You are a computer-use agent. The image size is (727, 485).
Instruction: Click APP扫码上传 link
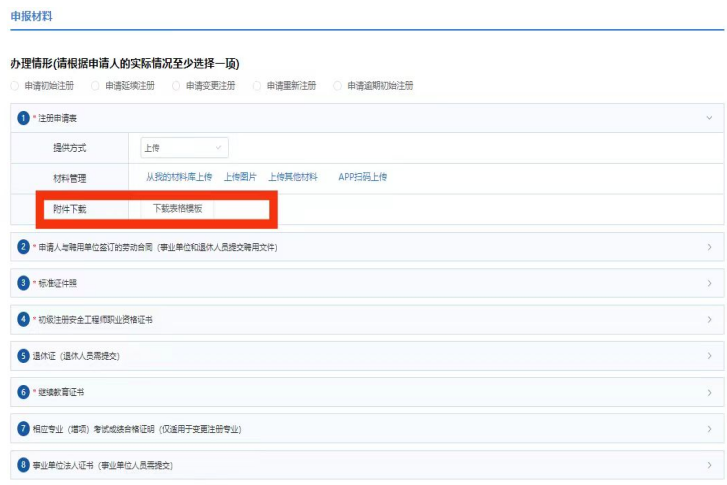[363, 177]
